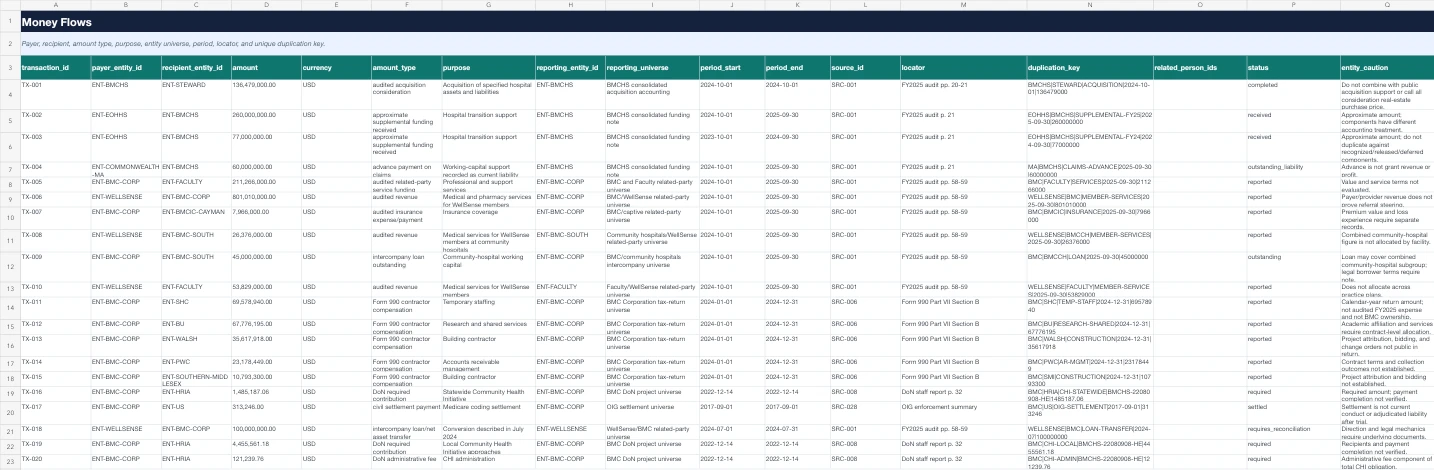The height and width of the screenshot is (470, 1434).
Task: Select the Money Flows title cell
Action: [x=726, y=22]
